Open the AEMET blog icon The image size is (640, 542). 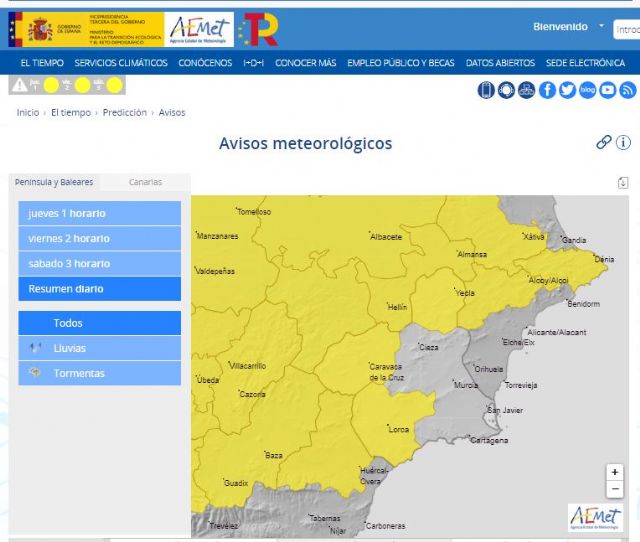(587, 90)
